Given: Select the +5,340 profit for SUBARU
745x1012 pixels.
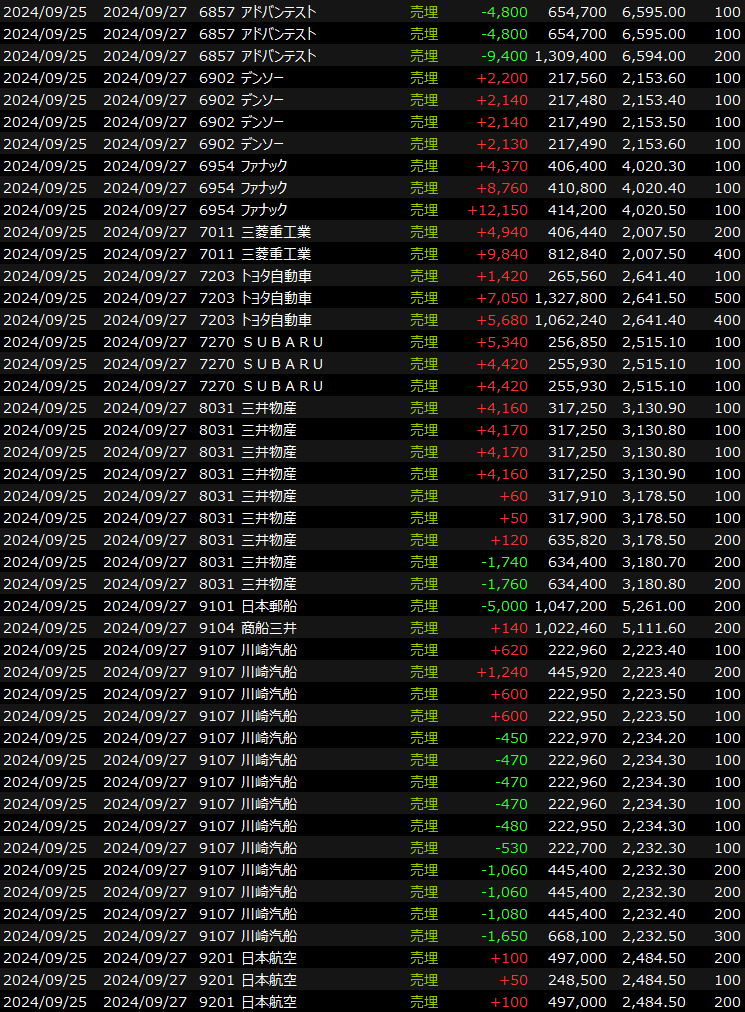Looking at the screenshot, I should point(501,342).
